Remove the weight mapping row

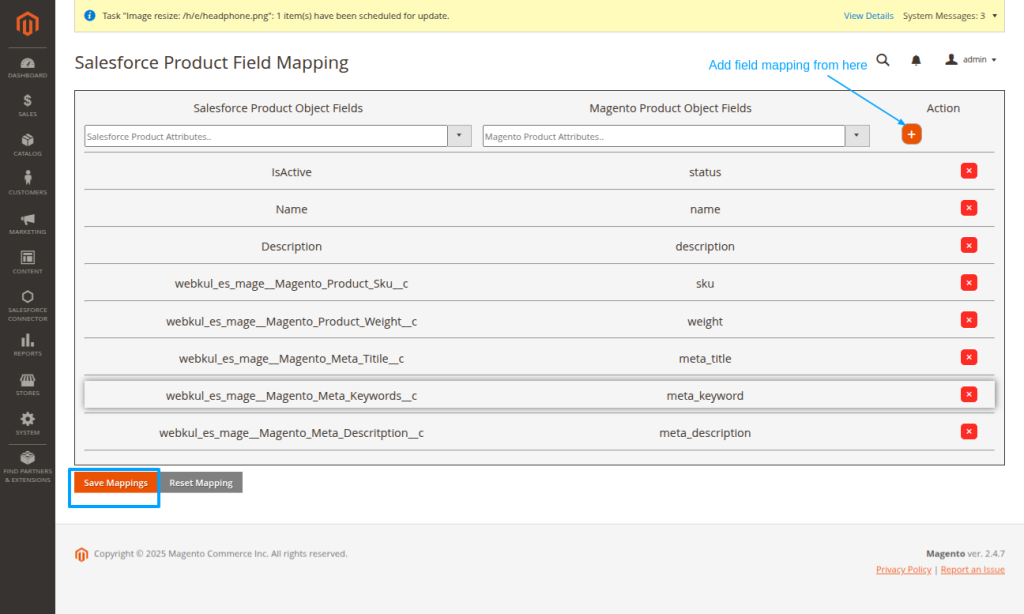[969, 320]
